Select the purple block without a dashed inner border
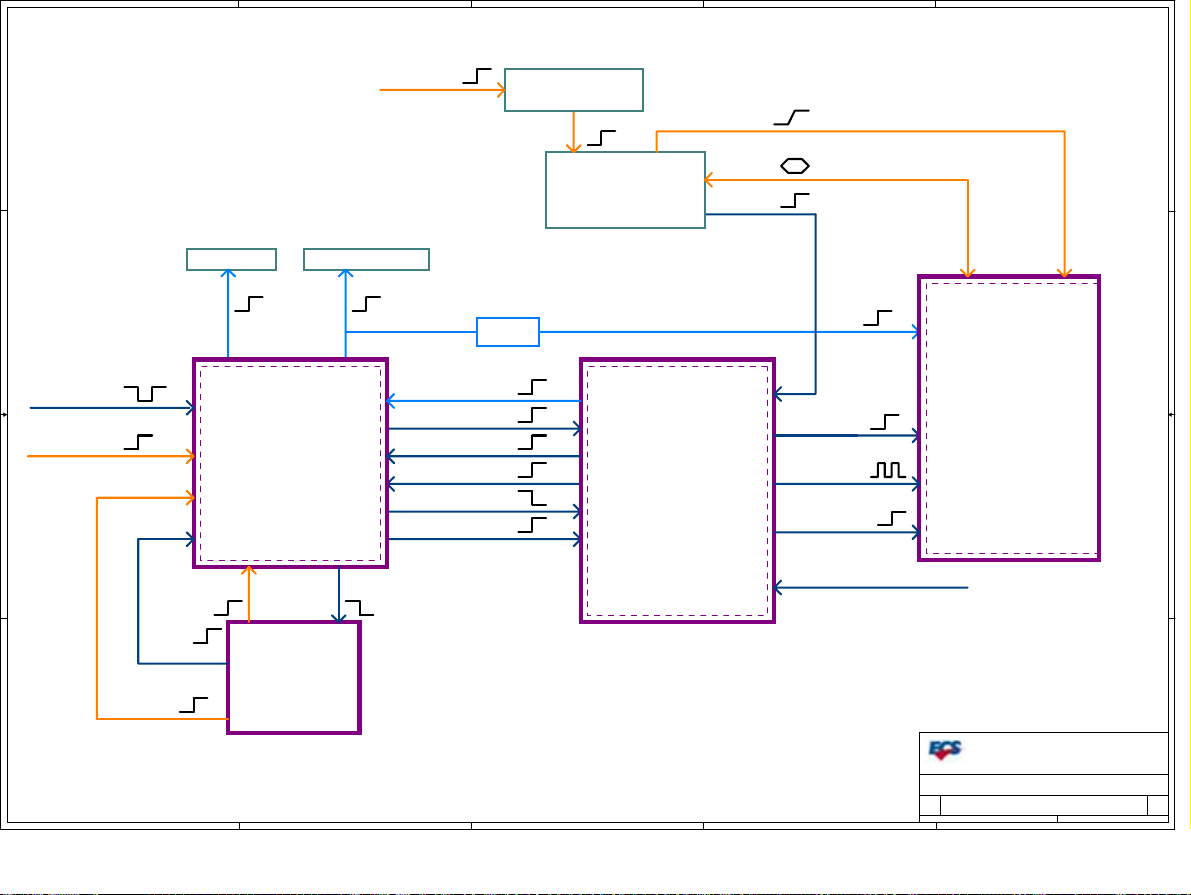Image resolution: width=1191 pixels, height=895 pixels. coord(294,678)
